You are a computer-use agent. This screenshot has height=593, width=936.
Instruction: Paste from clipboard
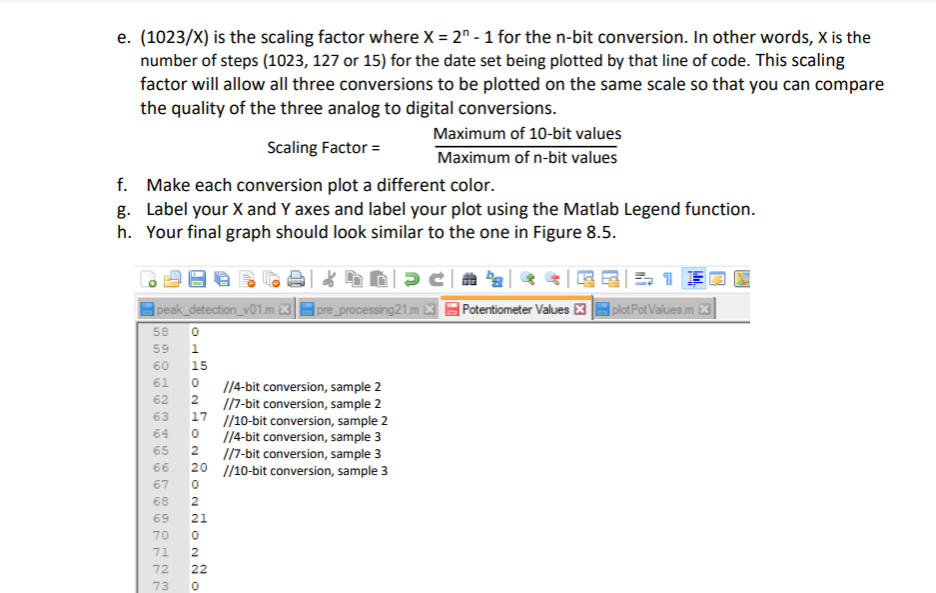[x=376, y=278]
